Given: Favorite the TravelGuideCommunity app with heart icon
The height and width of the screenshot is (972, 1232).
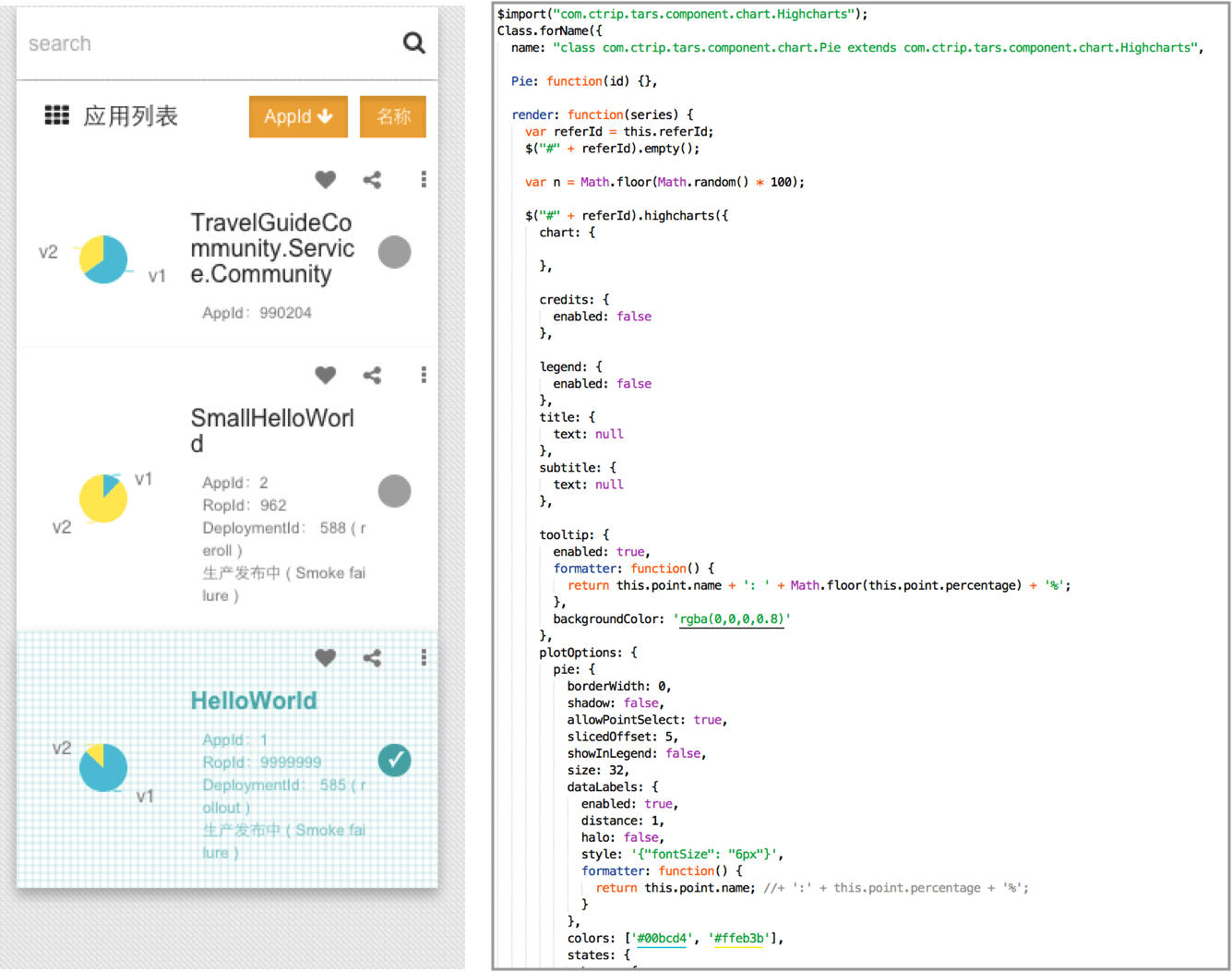Looking at the screenshot, I should click(x=325, y=180).
